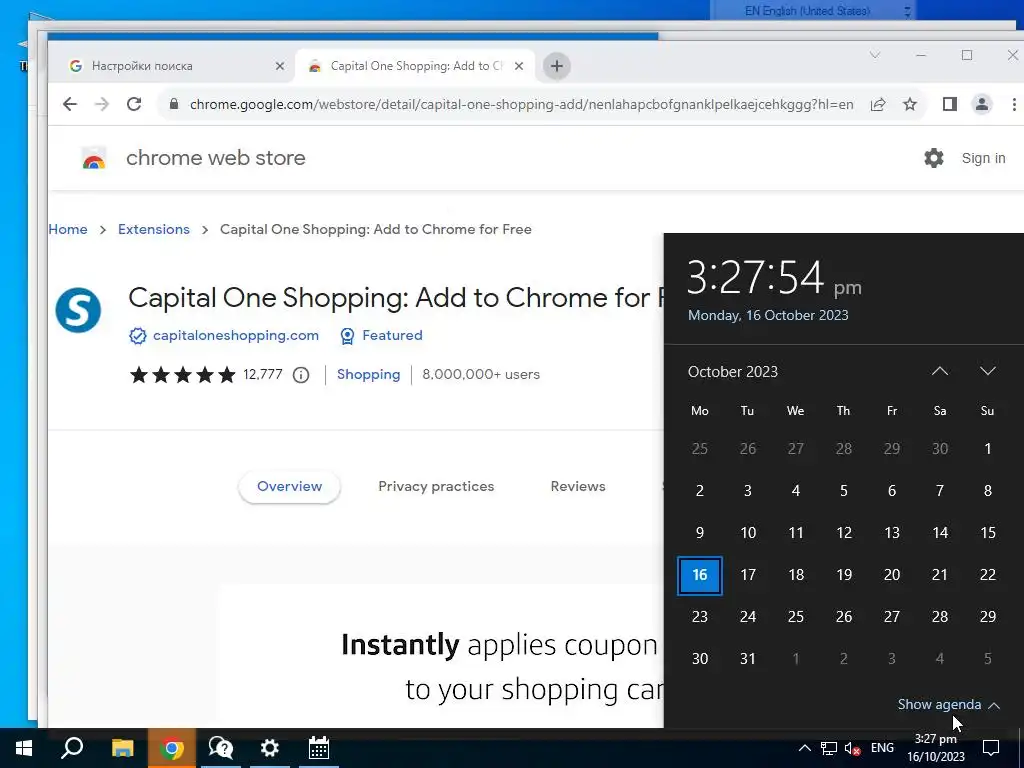Image resolution: width=1024 pixels, height=768 pixels.
Task: Click the Featured link
Action: pos(392,336)
